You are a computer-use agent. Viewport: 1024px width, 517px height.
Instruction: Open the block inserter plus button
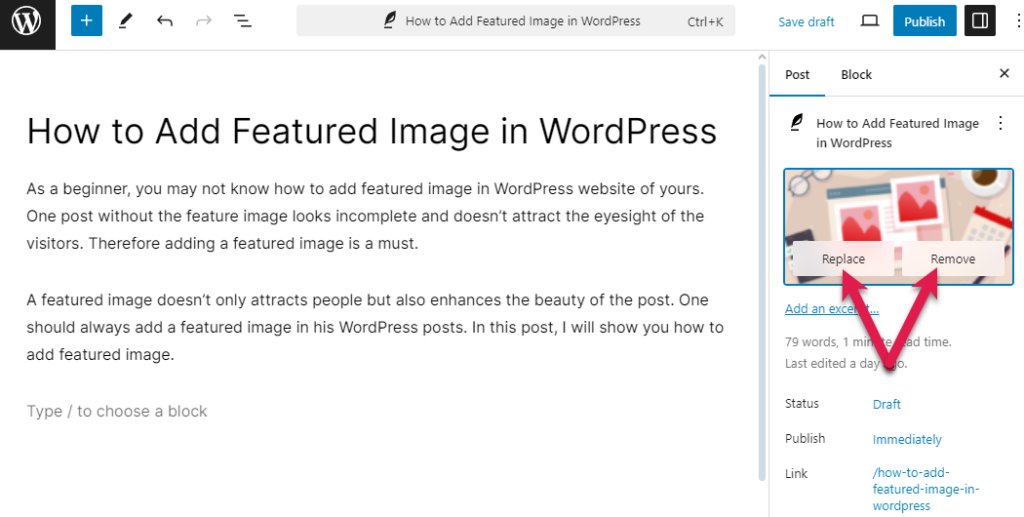point(86,21)
